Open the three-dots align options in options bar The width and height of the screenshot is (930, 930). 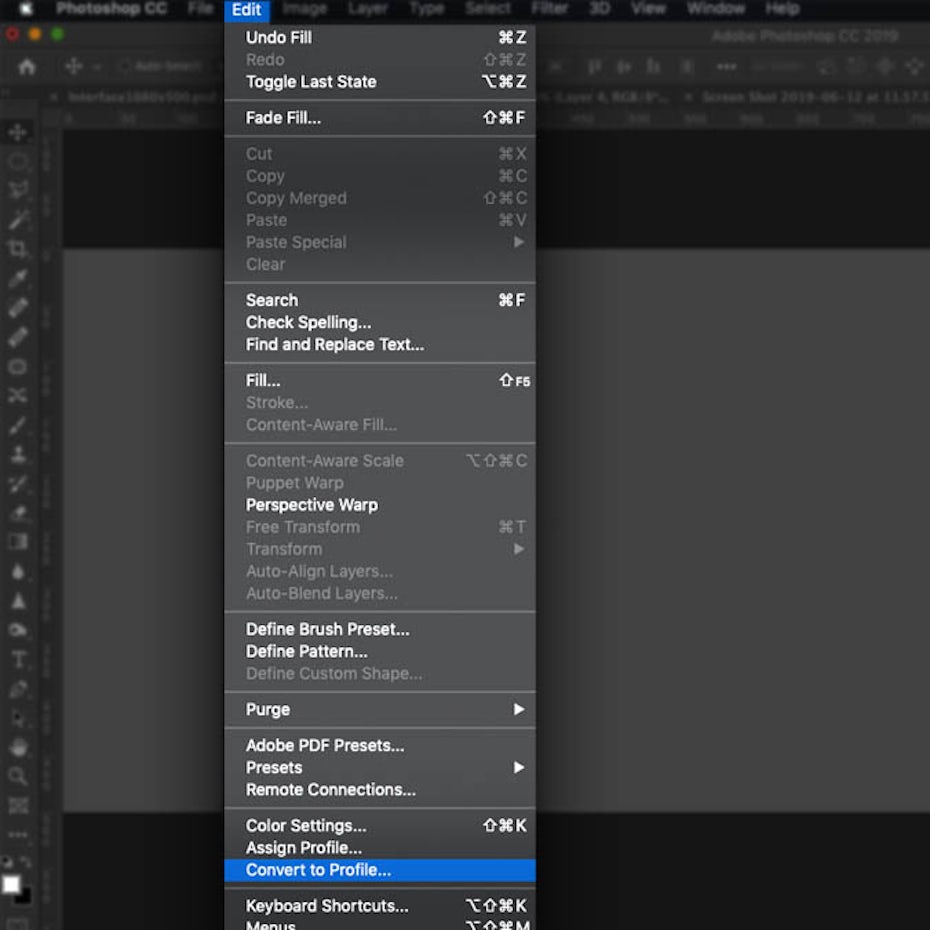[x=727, y=66]
